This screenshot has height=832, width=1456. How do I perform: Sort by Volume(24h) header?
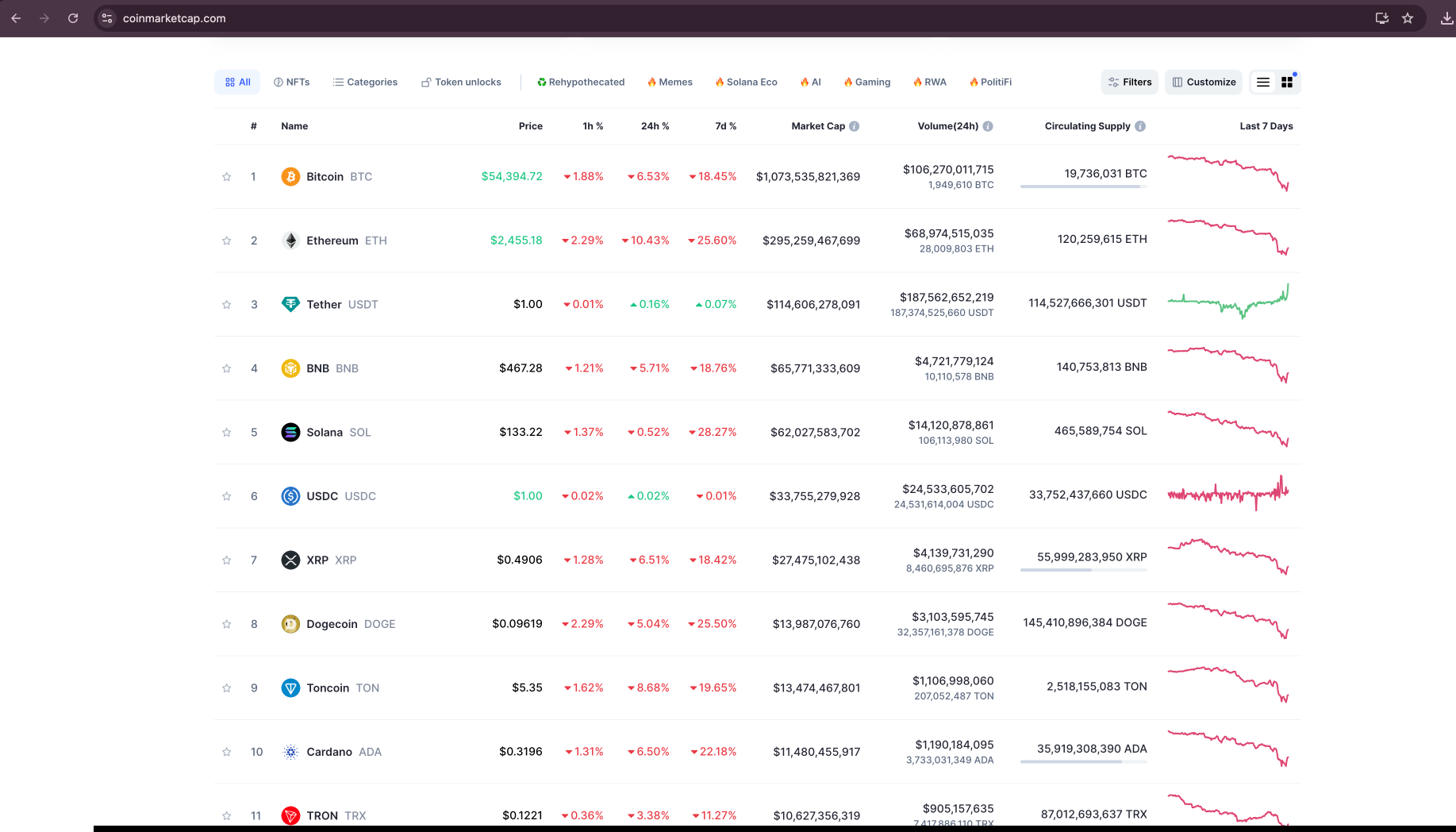tap(948, 126)
